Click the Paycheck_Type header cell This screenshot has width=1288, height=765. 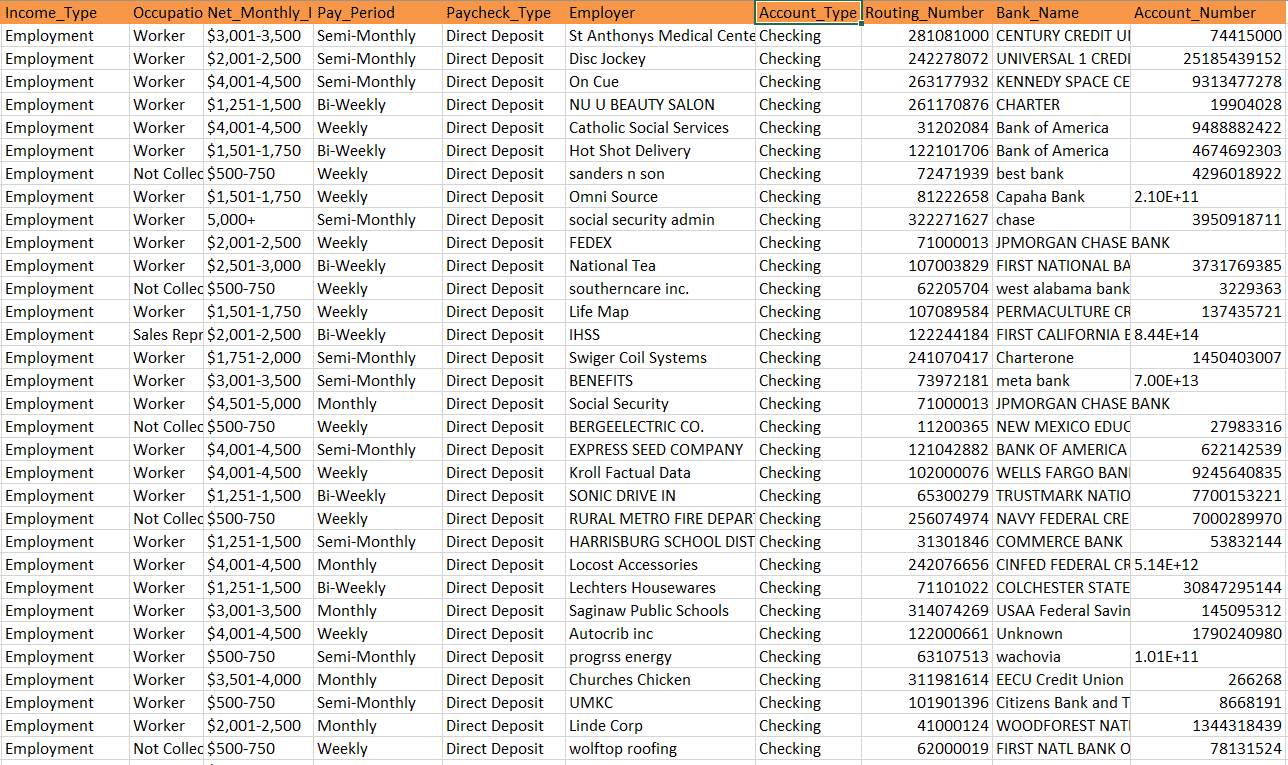(x=503, y=13)
